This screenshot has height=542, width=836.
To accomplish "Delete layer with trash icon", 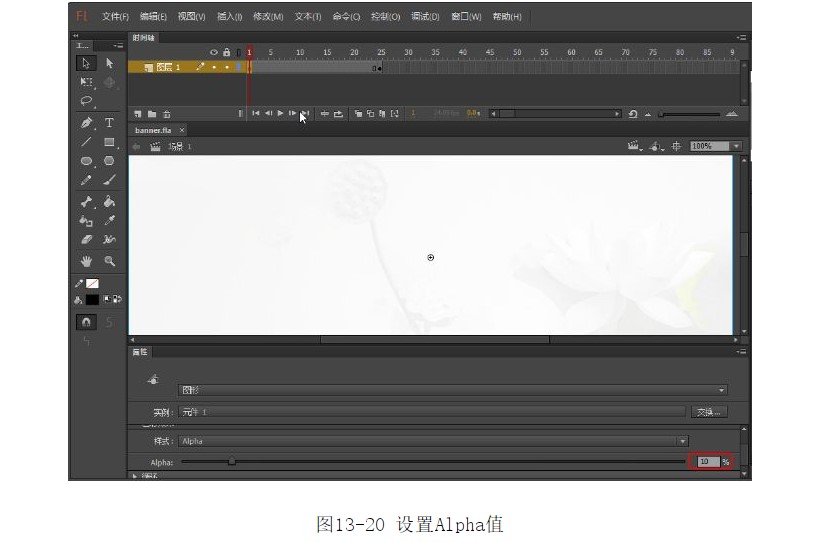I will [x=166, y=114].
